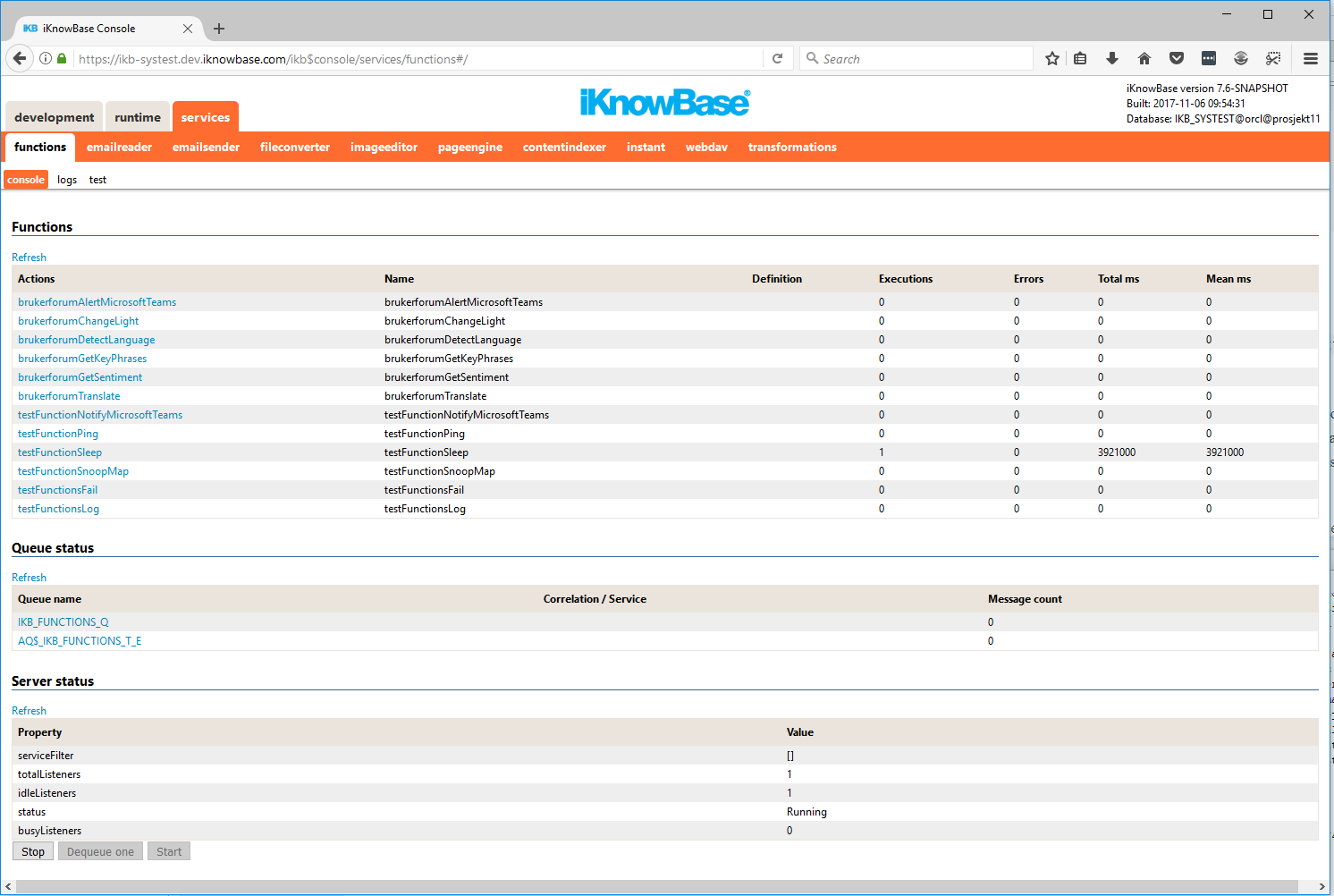This screenshot has width=1334, height=896.
Task: Select the 3921000 Total ms value
Action: (x=1117, y=452)
